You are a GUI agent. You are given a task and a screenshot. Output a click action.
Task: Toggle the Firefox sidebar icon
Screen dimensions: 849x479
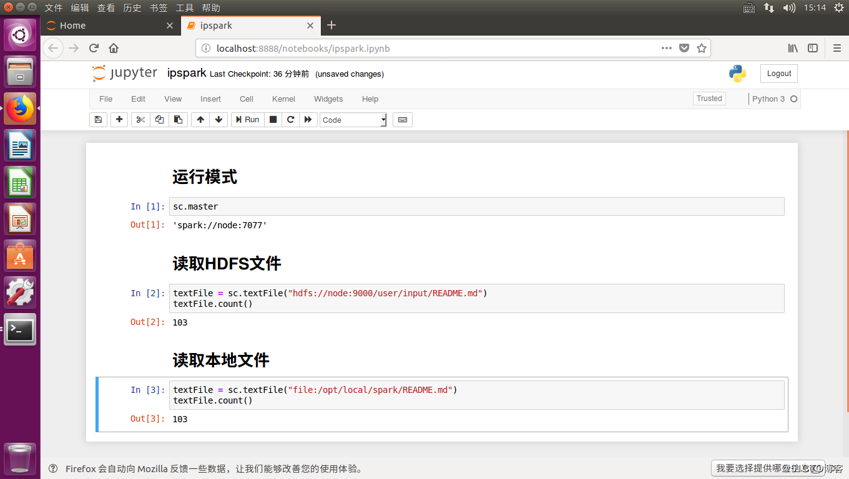tap(813, 48)
